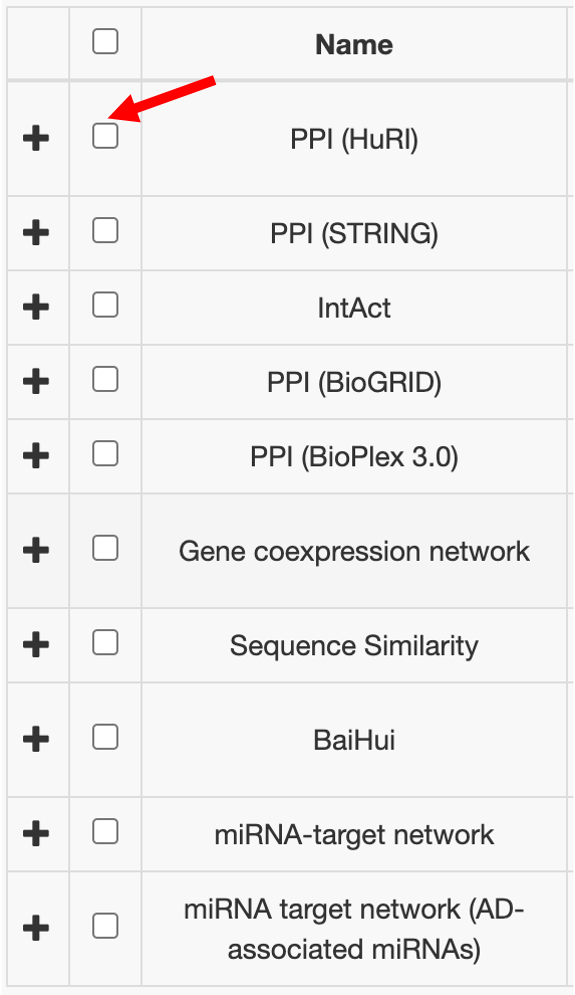Viewport: 575px width, 995px height.
Task: Click plus icon for miRNA-target network
Action: (36, 833)
